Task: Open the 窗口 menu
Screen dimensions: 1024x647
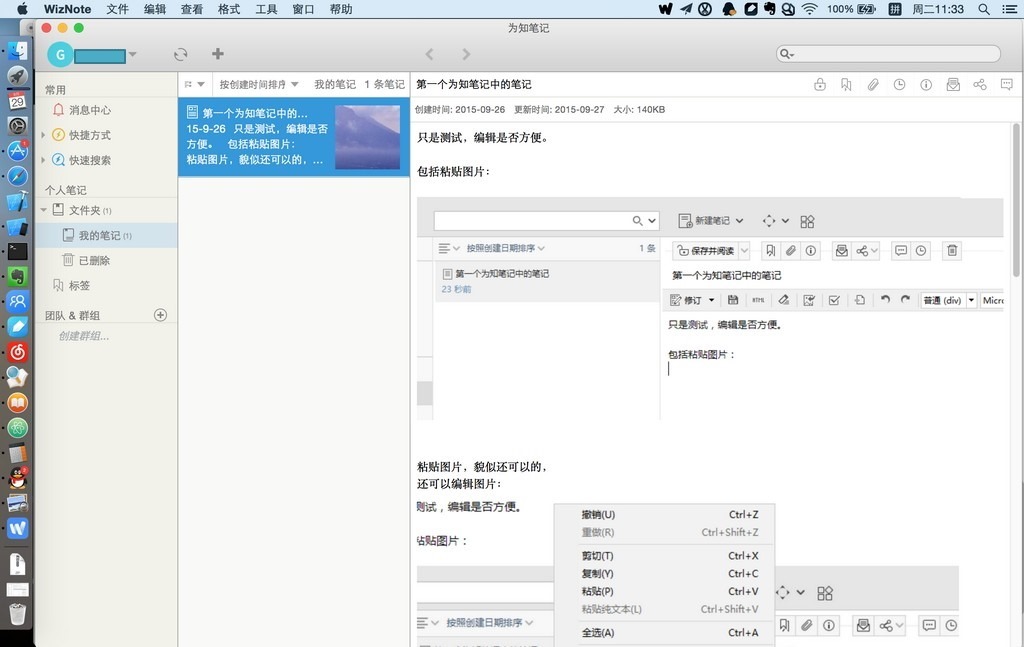Action: point(304,9)
